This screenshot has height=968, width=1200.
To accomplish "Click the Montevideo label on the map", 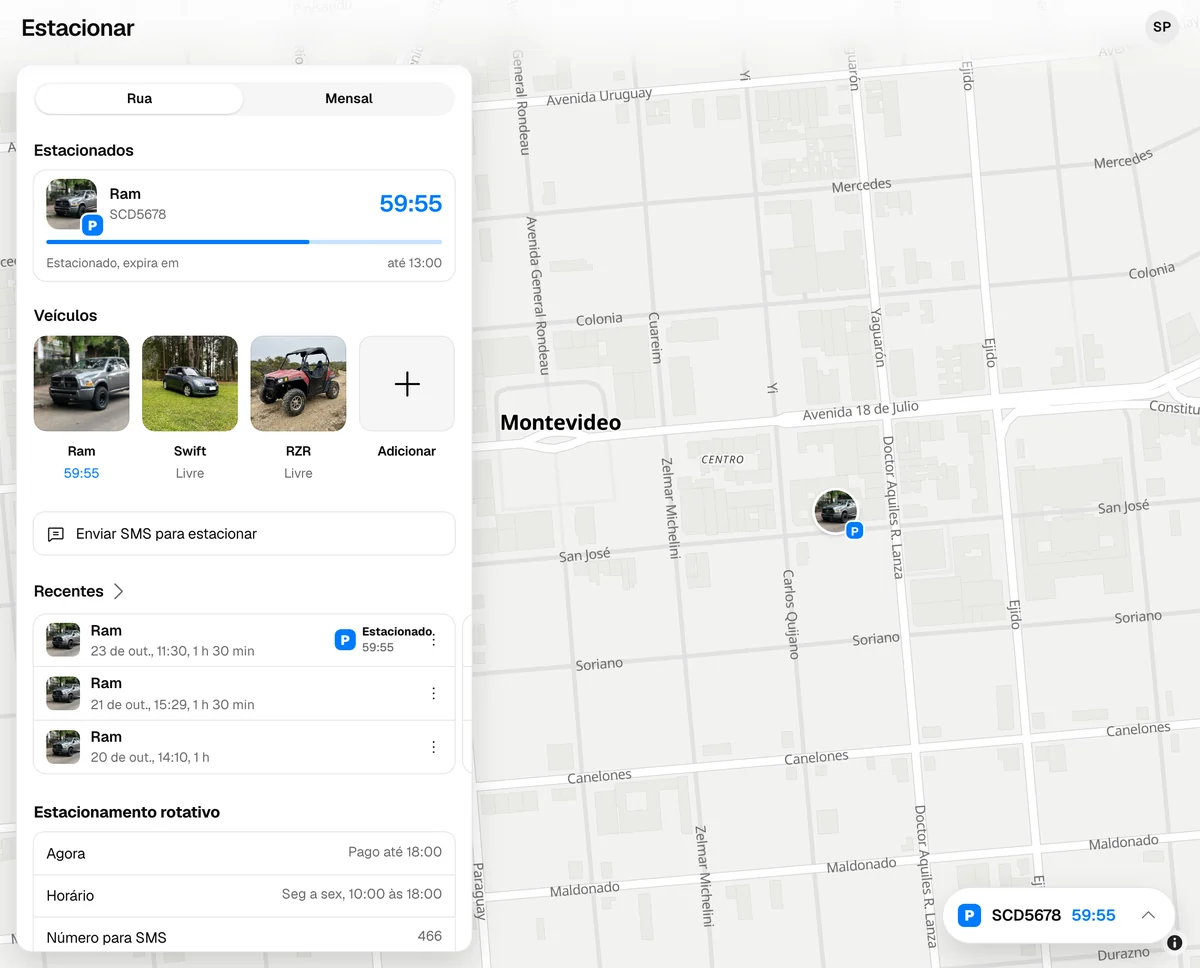I will click(x=560, y=423).
